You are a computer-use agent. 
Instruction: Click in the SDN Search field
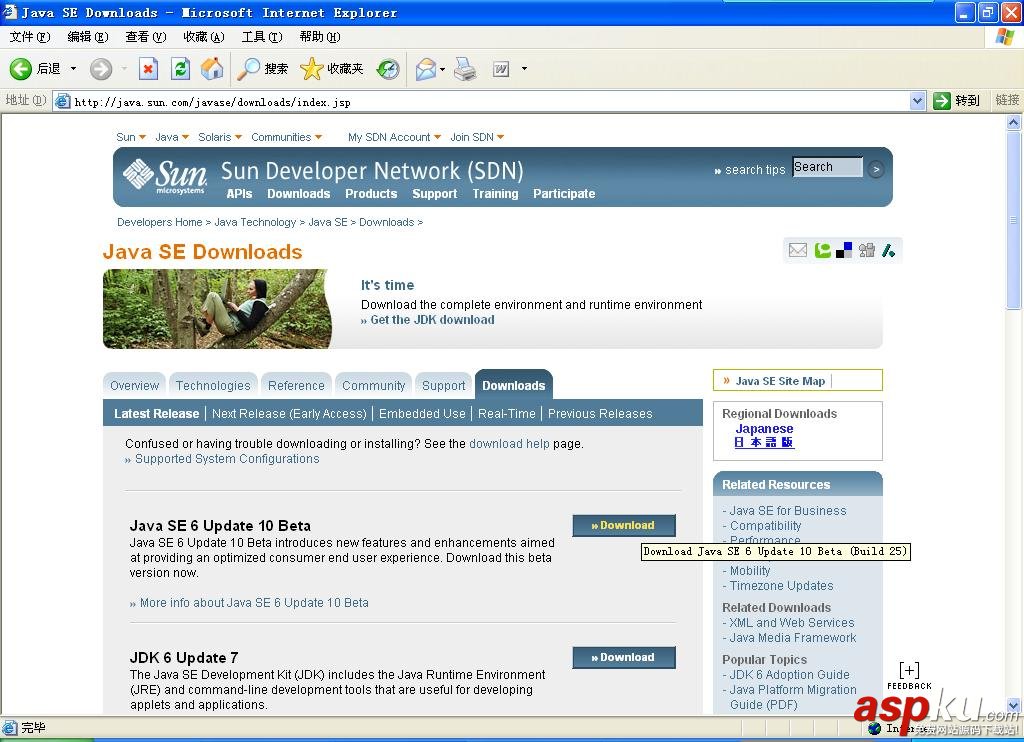[x=827, y=167]
